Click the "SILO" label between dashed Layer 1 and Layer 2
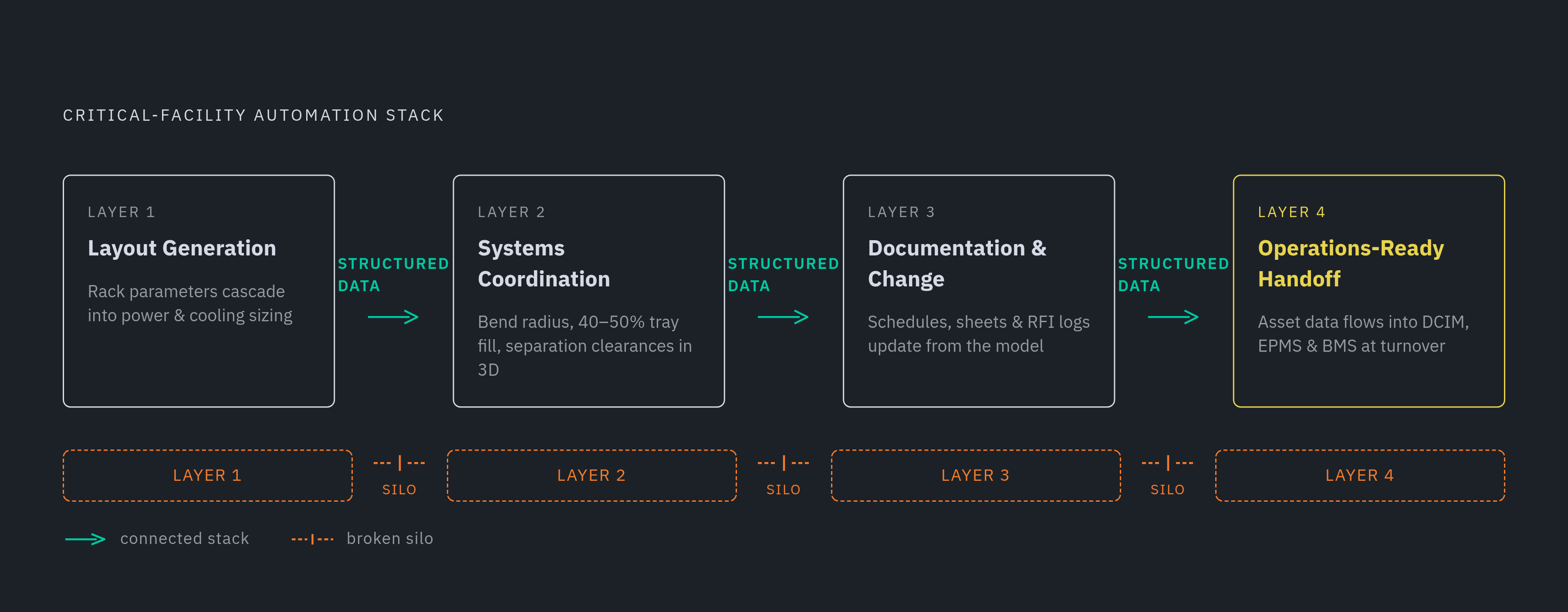 (399, 490)
